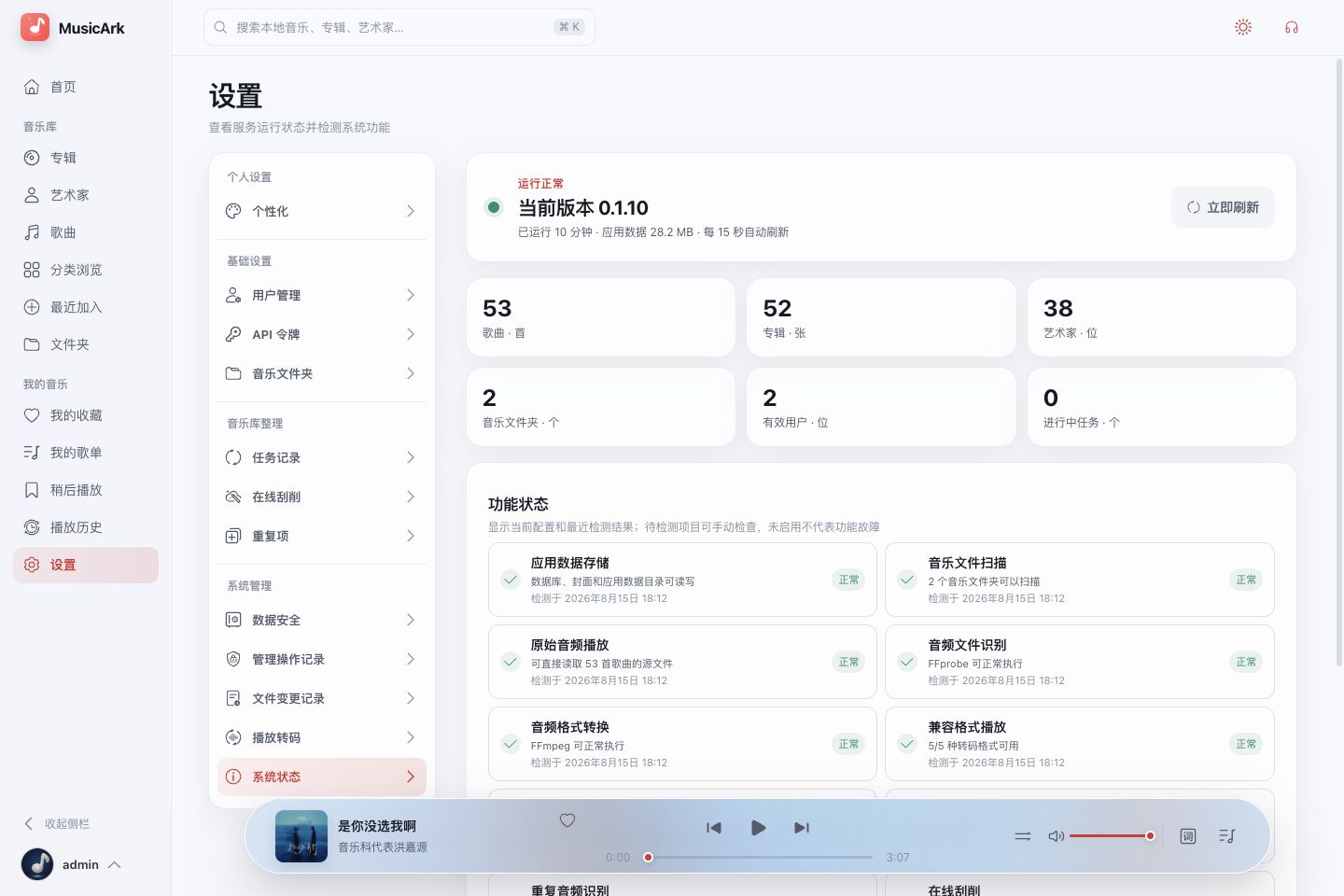The image size is (1344, 896).
Task: Click the playback progress bar
Action: pyautogui.click(x=759, y=857)
